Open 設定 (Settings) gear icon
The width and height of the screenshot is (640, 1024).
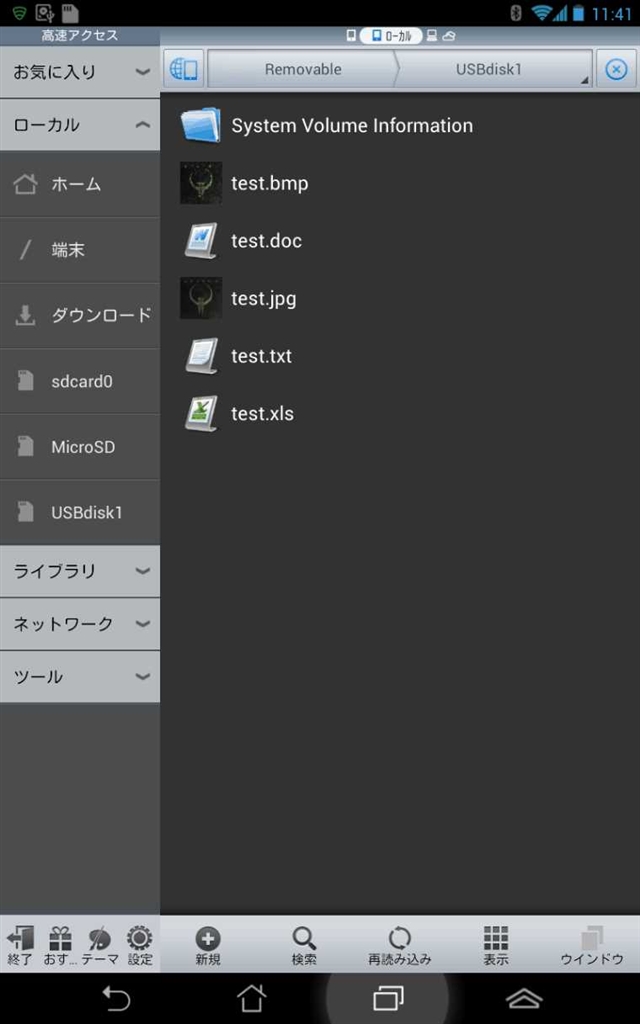[140, 943]
